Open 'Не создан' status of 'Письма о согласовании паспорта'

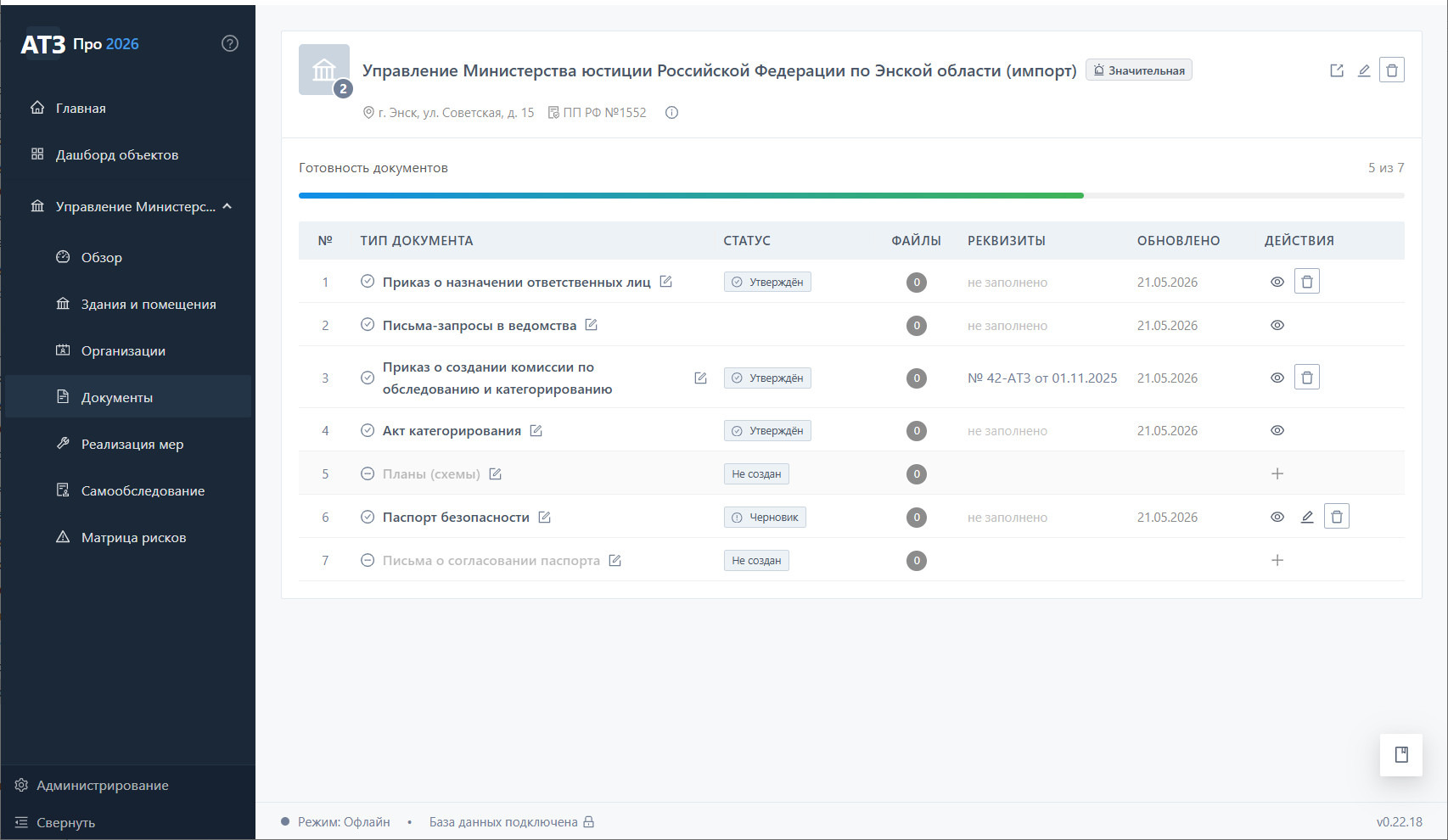coord(756,560)
